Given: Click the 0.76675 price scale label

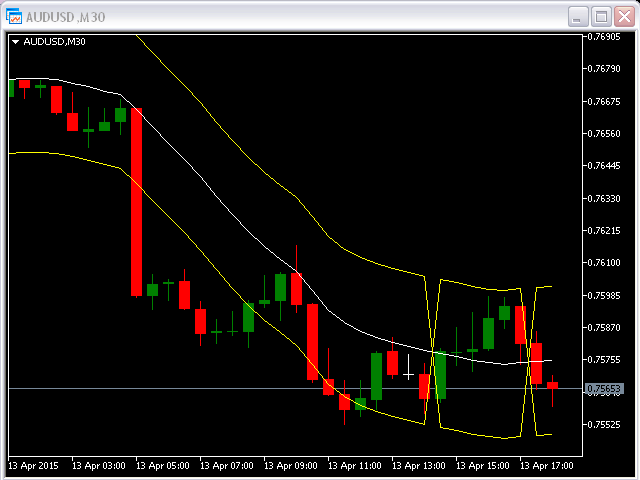Looking at the screenshot, I should tap(604, 101).
